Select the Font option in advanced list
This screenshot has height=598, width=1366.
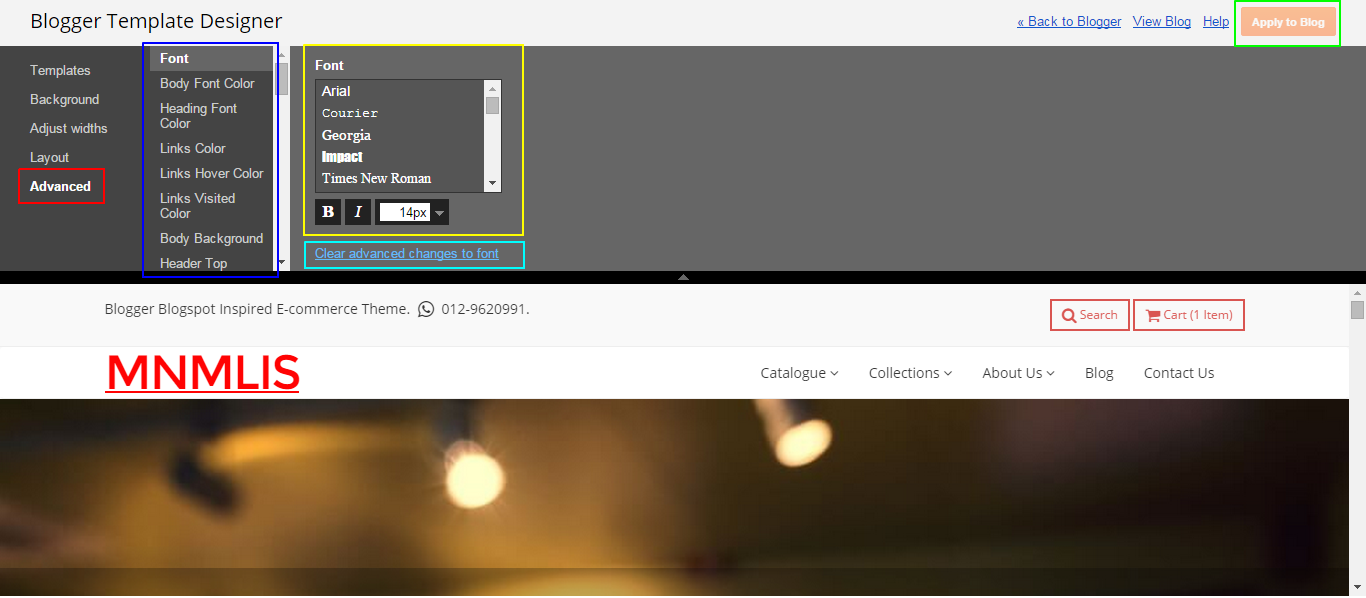click(x=211, y=58)
